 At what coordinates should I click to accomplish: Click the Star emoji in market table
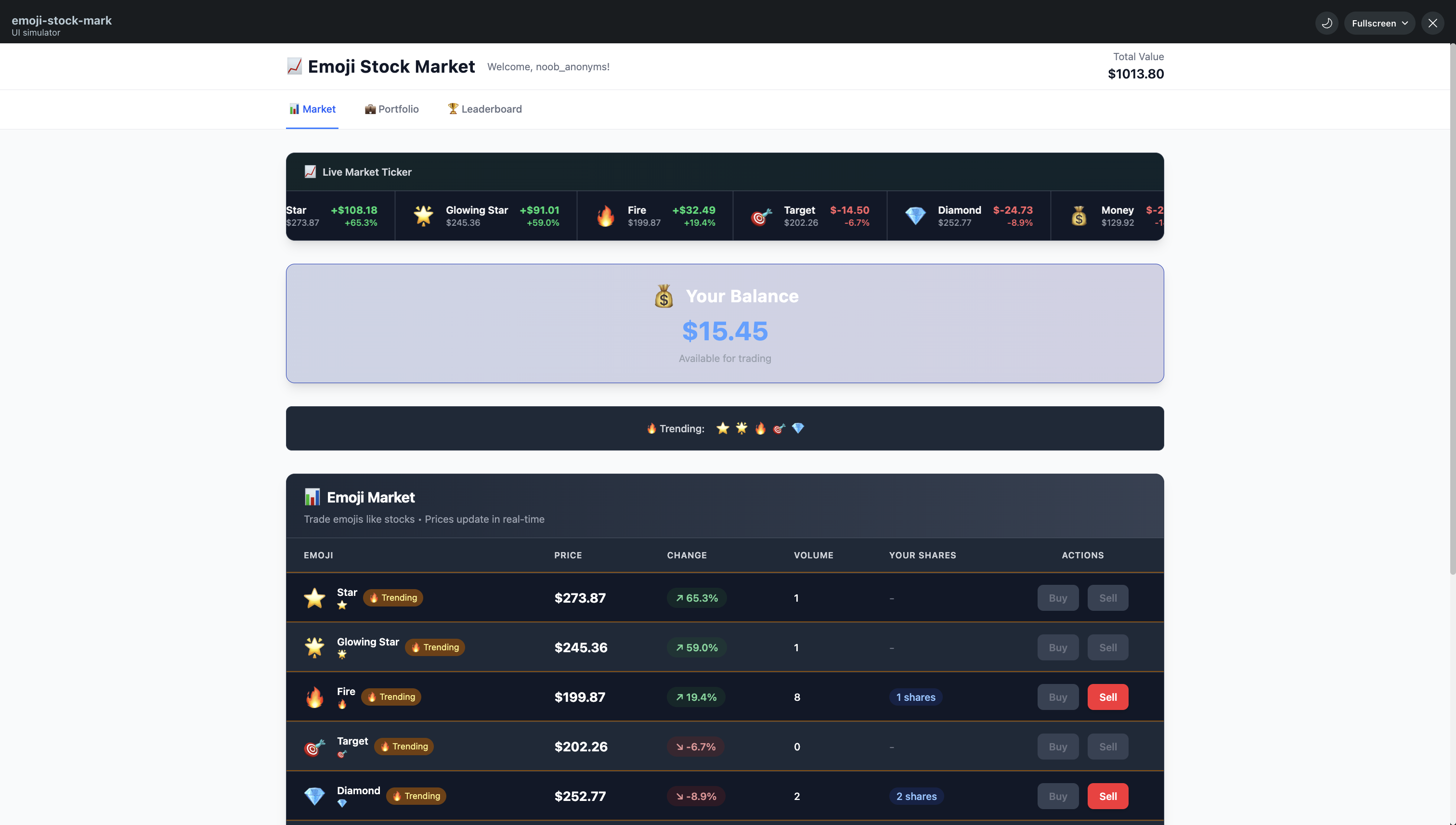point(314,598)
